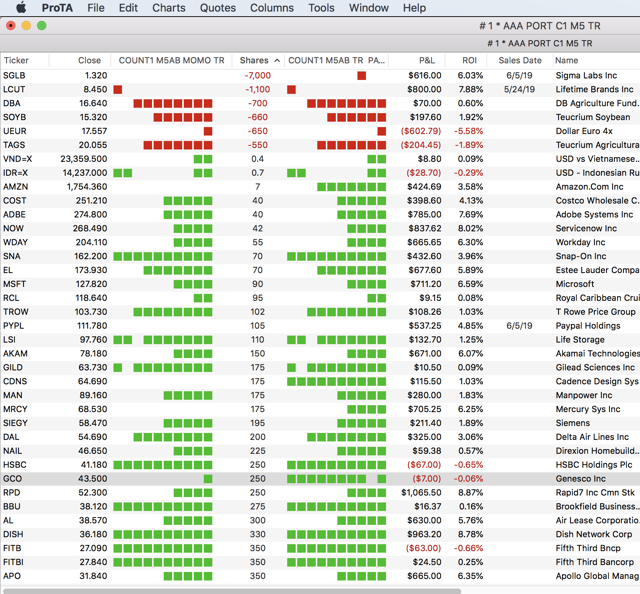
Task: Click TAGS shares value -550
Action: [x=258, y=145]
